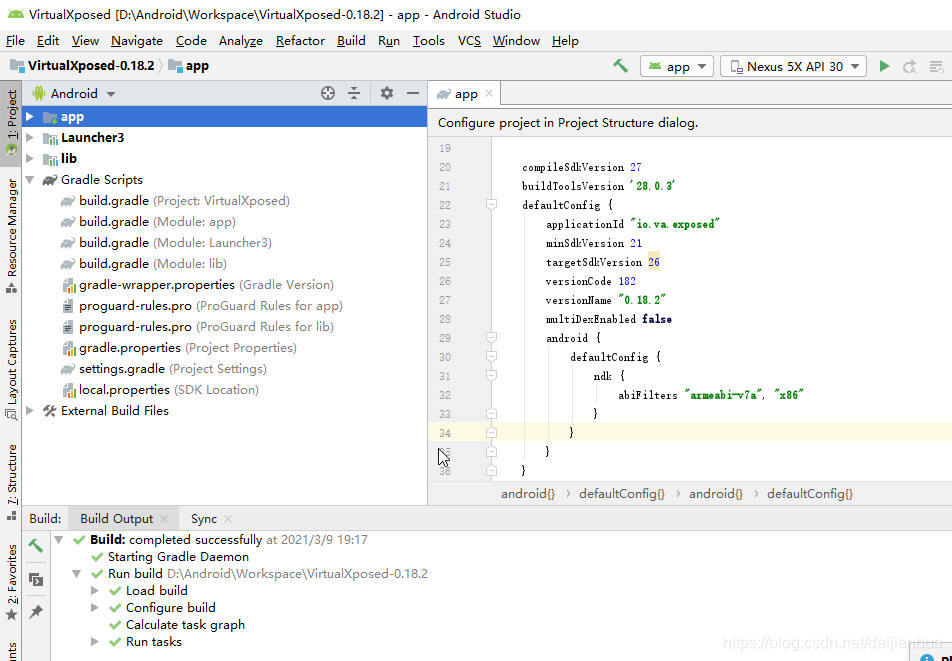Expand the External Build Files node
Screen dimensions: 952x661
tap(30, 411)
